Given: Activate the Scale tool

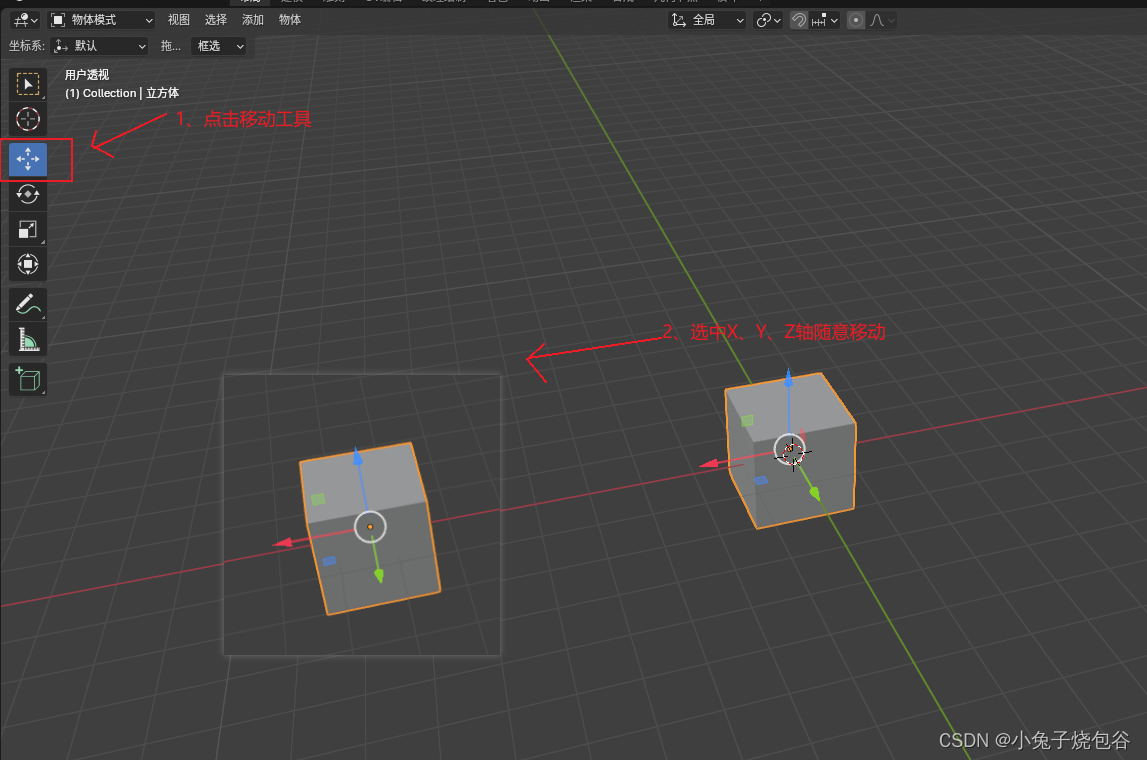Looking at the screenshot, I should tap(28, 230).
